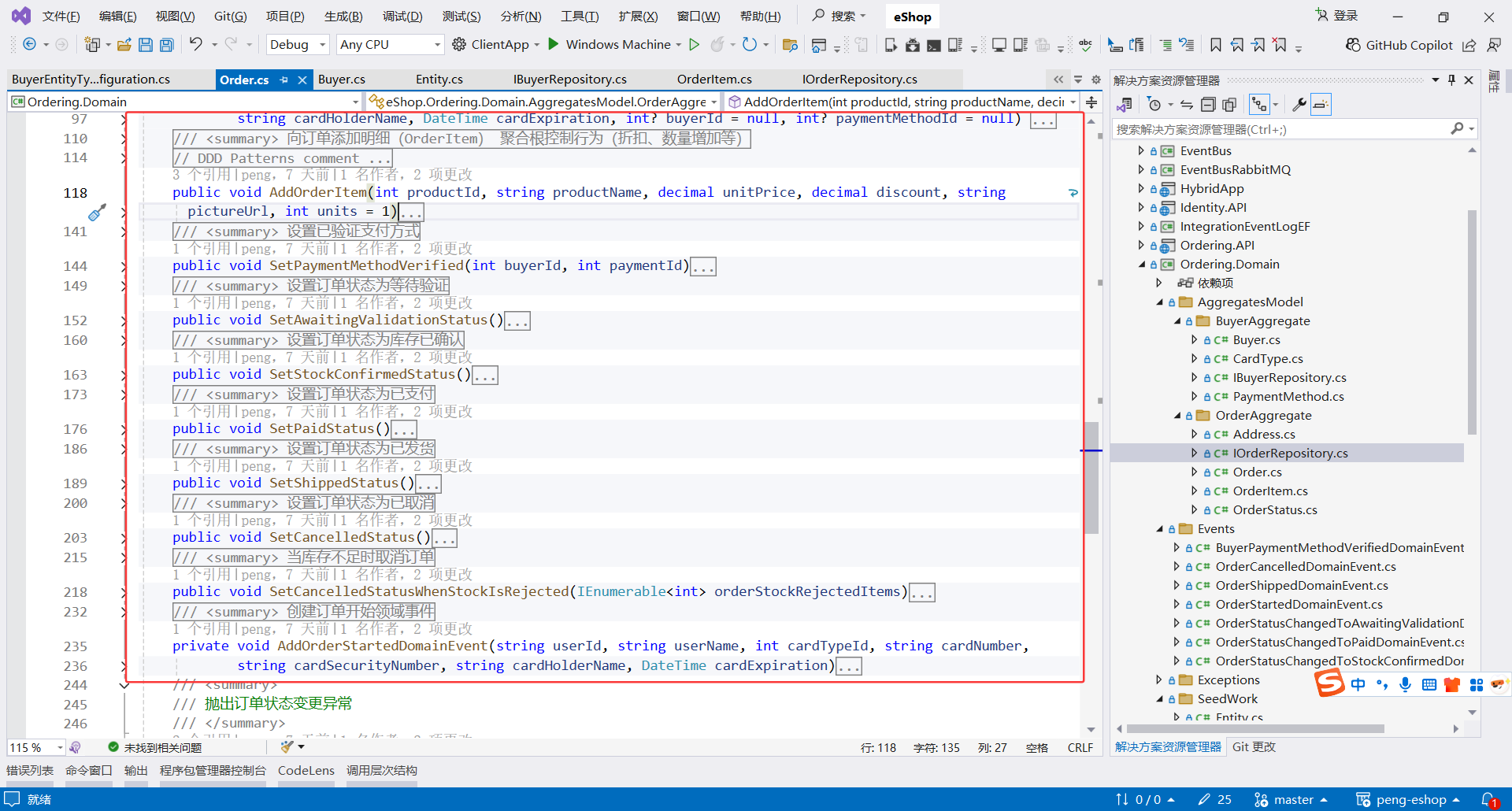
Task: Collapse the BuyerAggregate folder
Action: click(1177, 320)
